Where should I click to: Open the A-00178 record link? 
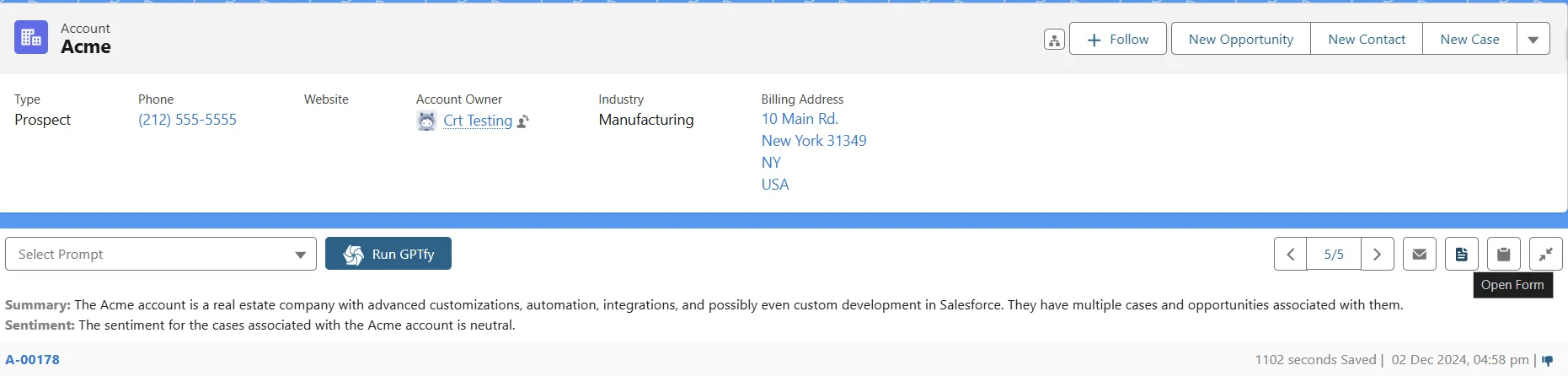[33, 360]
